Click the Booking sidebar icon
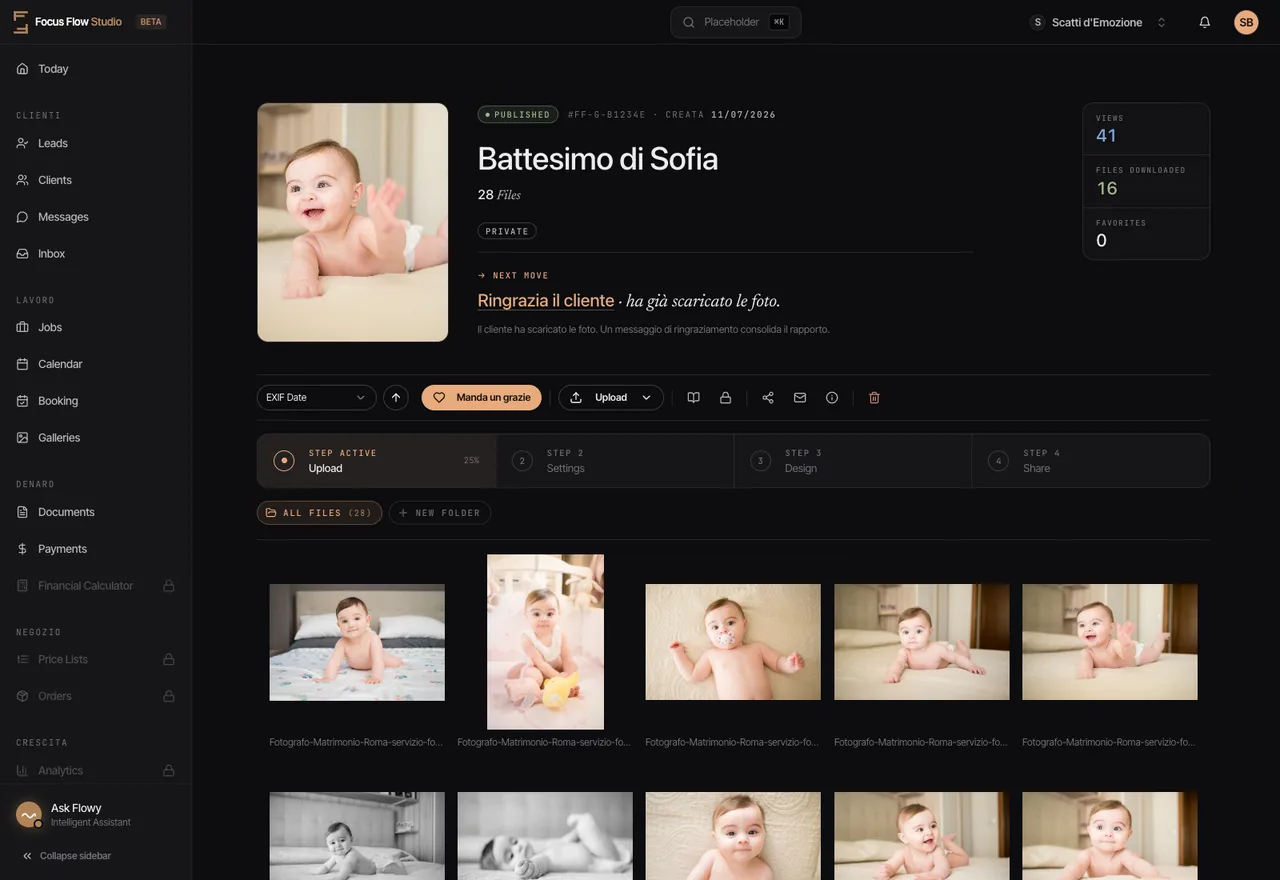Image resolution: width=1280 pixels, height=880 pixels. coord(22,401)
